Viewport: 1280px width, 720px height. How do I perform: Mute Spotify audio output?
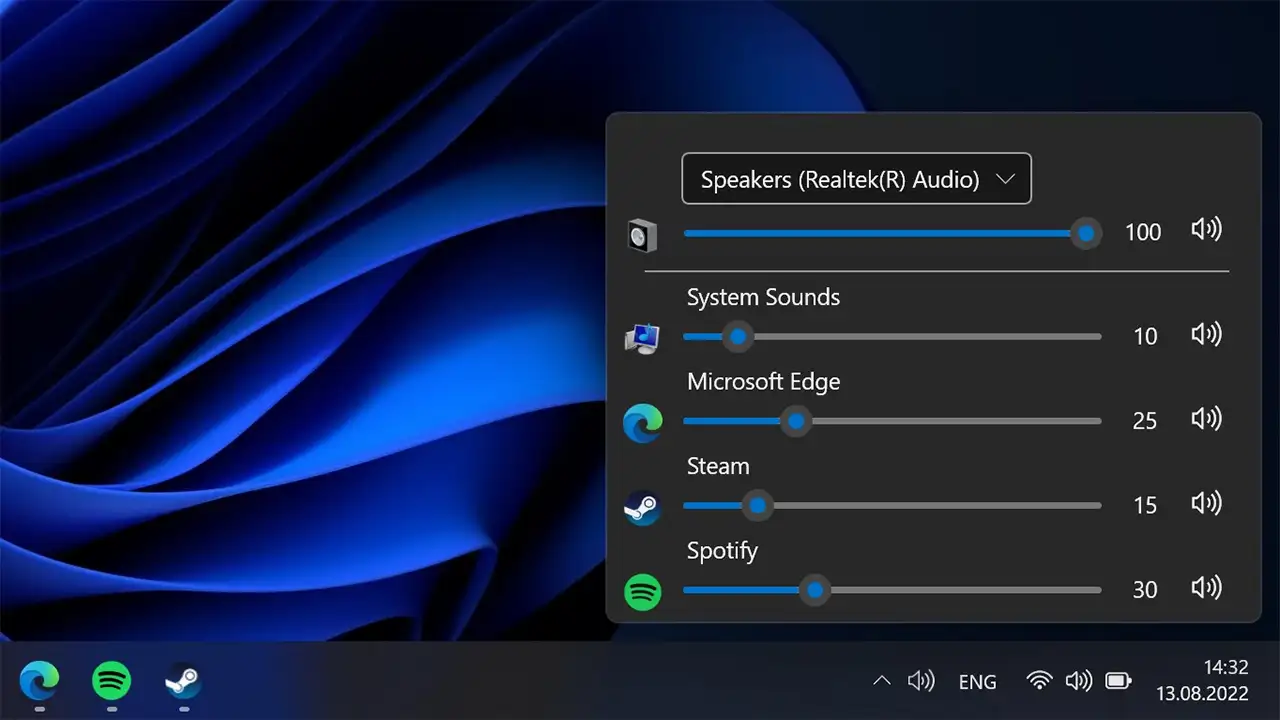pyautogui.click(x=1206, y=589)
